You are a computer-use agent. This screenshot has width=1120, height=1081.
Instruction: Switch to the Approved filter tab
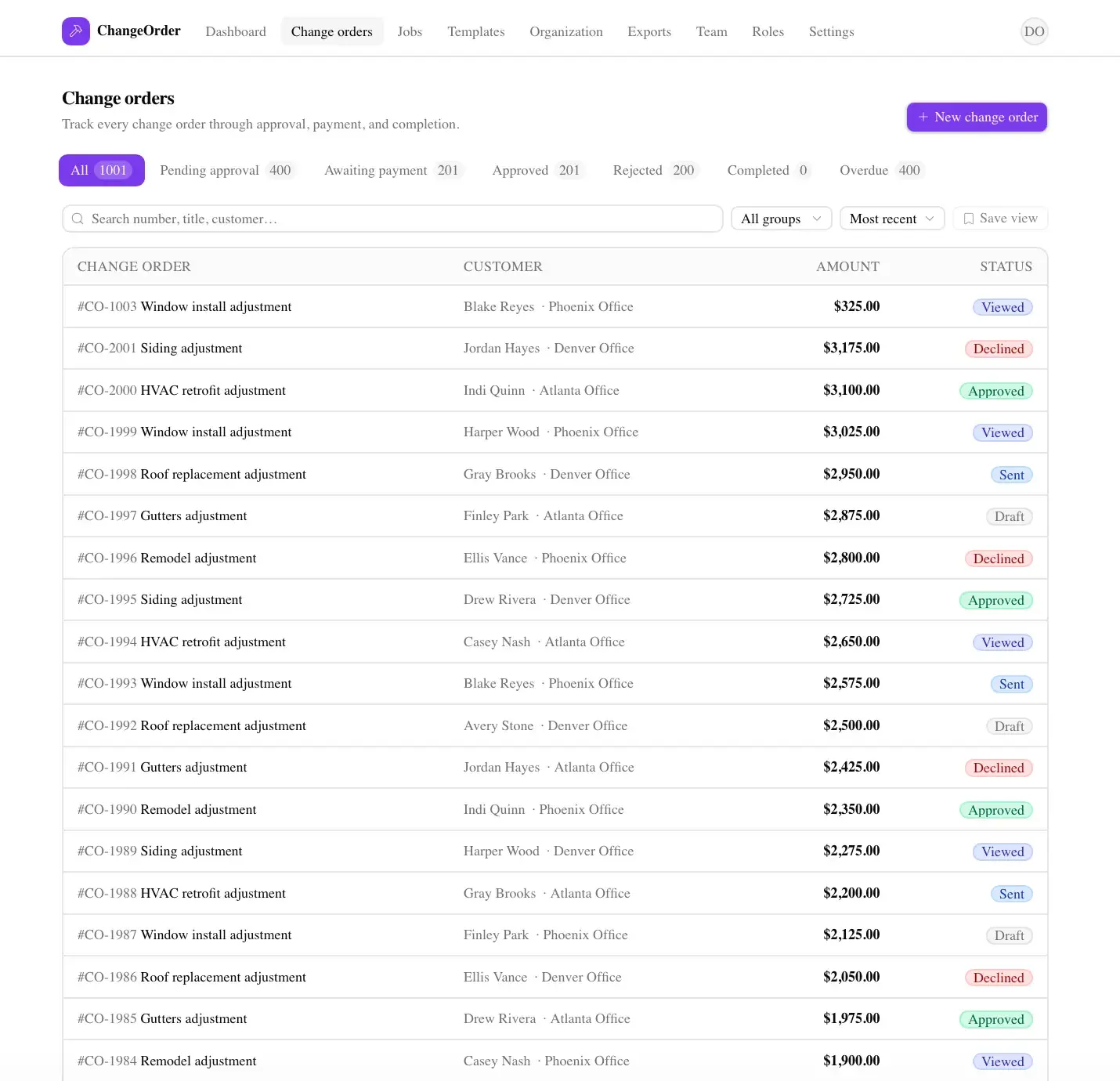538,170
